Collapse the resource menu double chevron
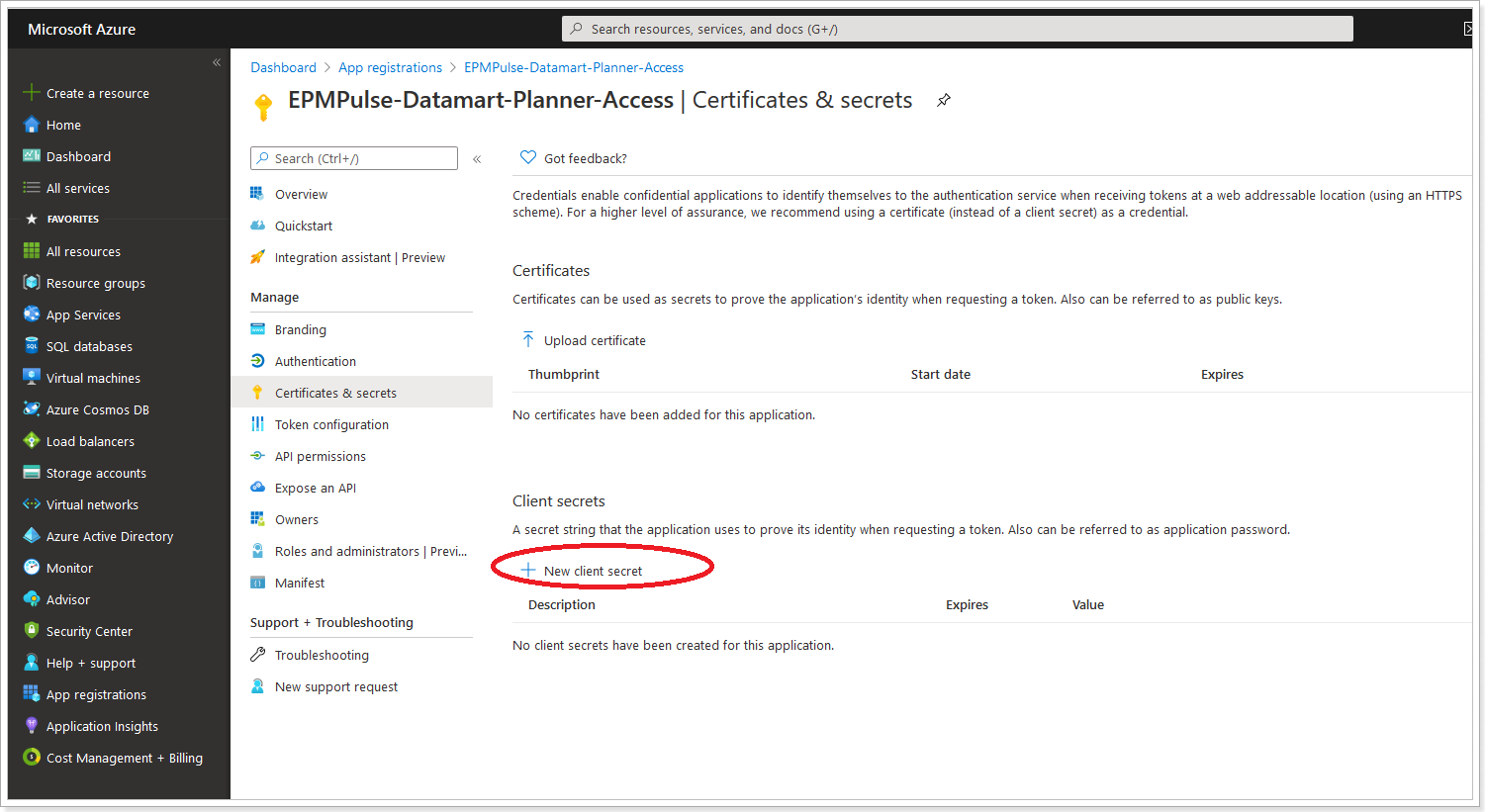 (477, 159)
